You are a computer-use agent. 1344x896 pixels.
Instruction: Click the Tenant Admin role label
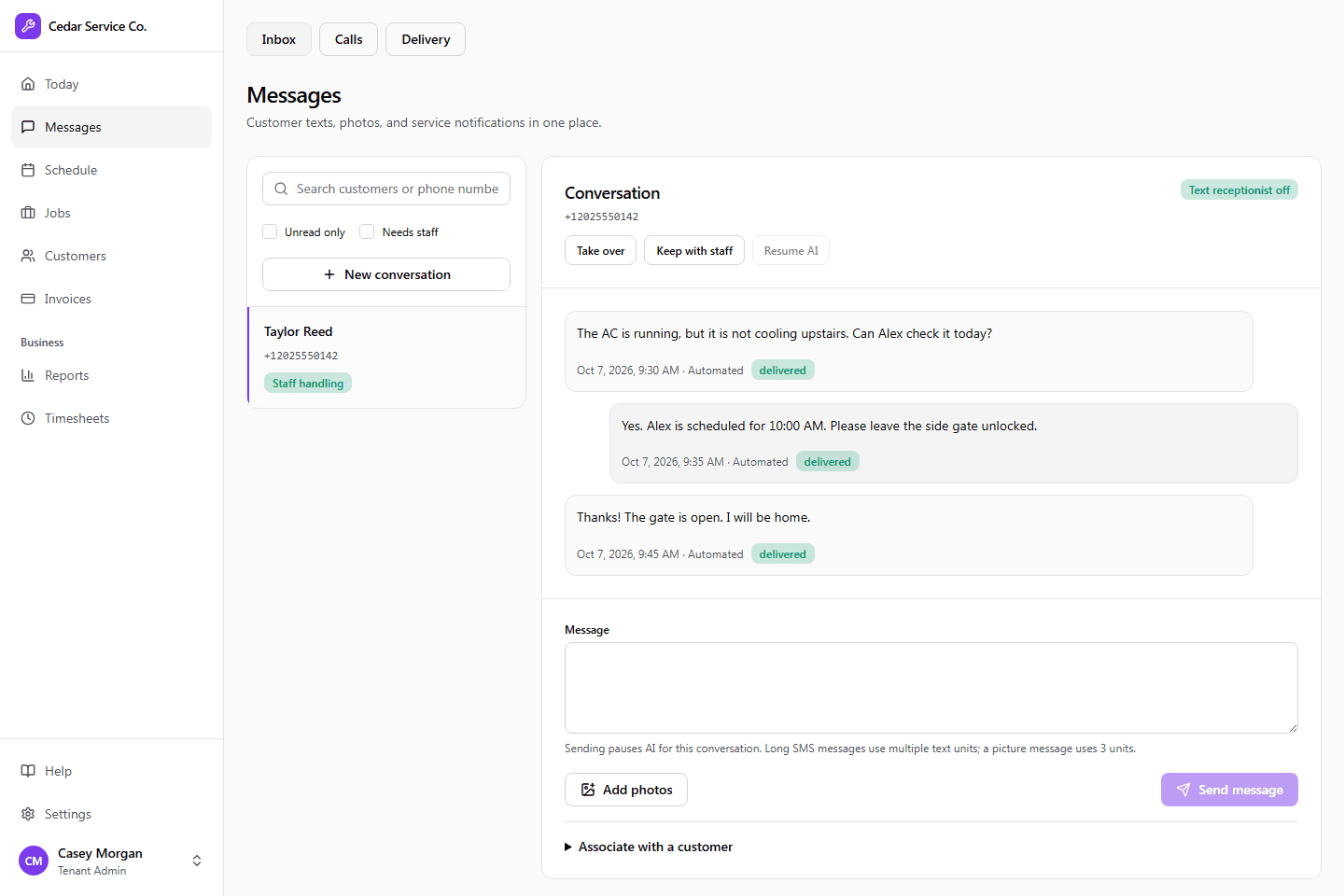coord(92,871)
